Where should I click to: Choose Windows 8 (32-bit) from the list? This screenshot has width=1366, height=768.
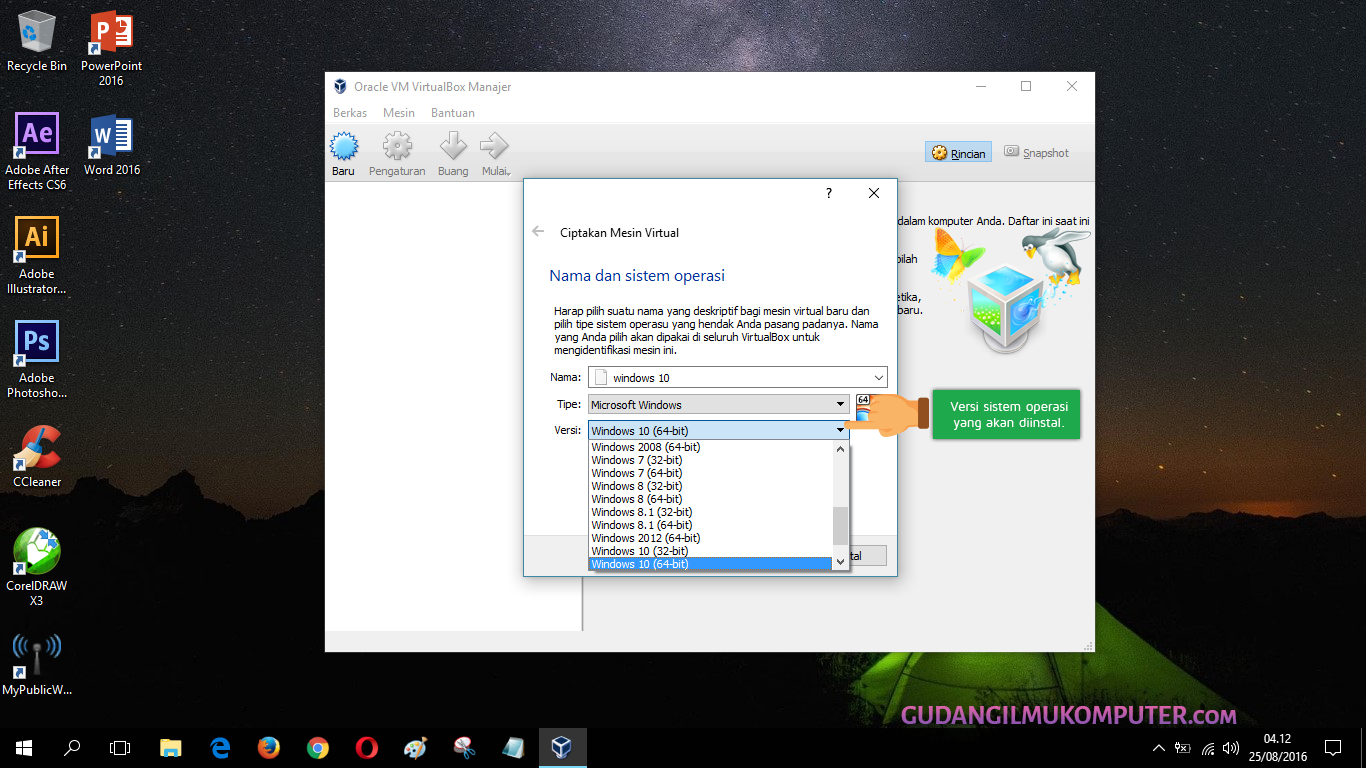click(711, 486)
